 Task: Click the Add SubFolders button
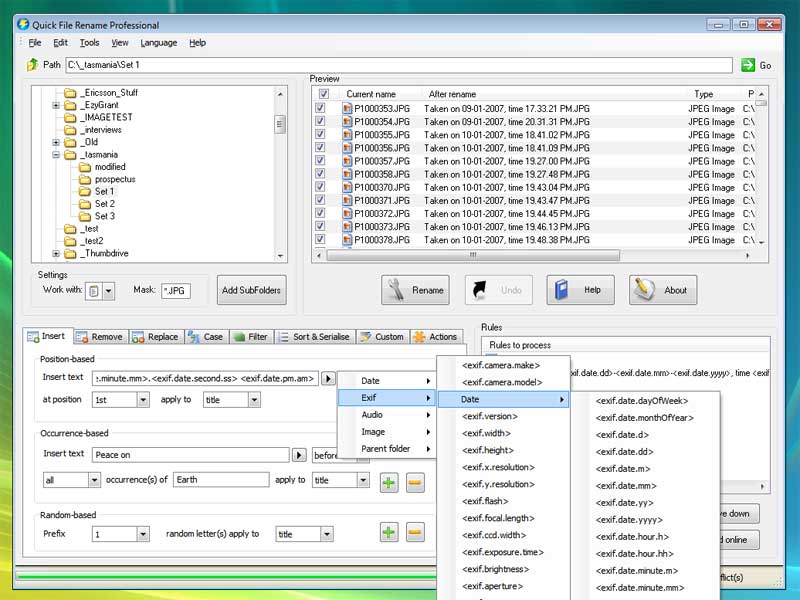click(252, 291)
